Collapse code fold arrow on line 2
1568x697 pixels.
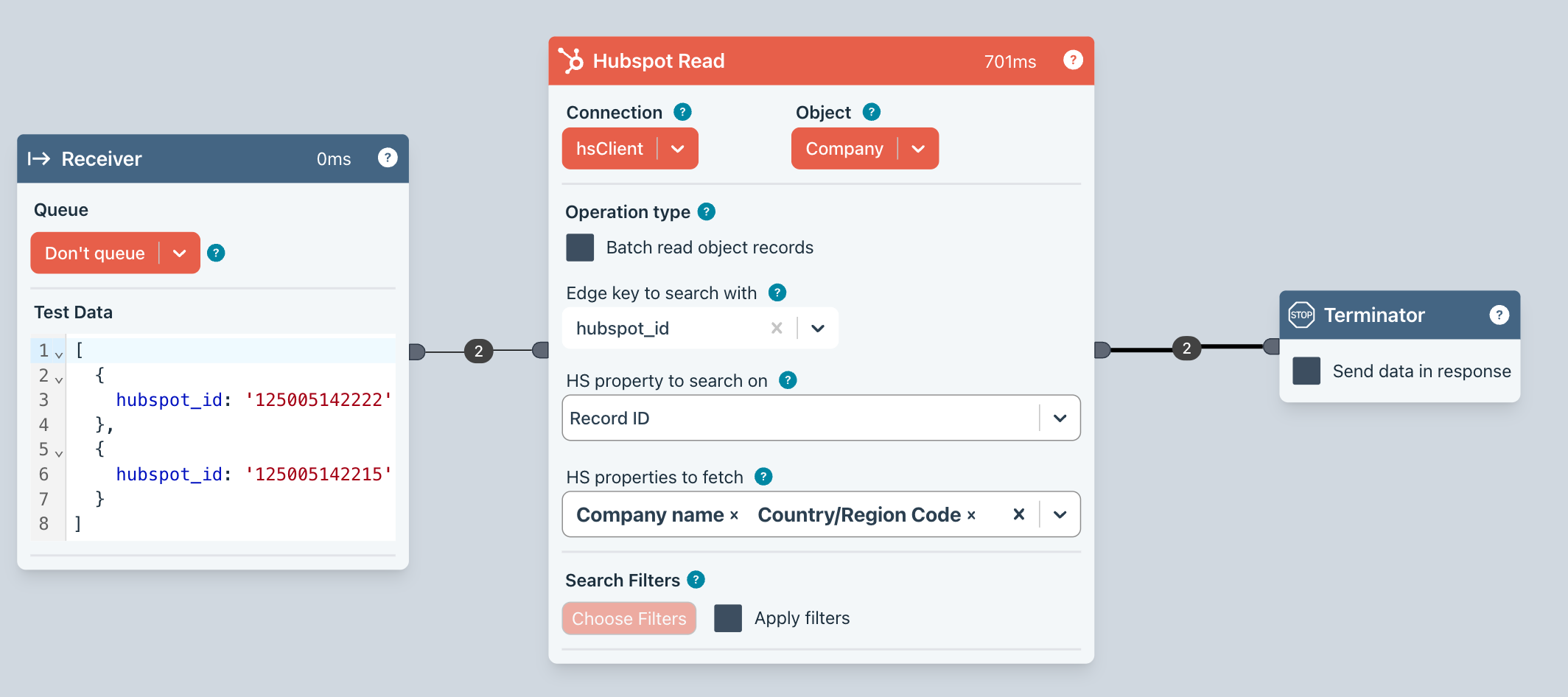[x=59, y=379]
